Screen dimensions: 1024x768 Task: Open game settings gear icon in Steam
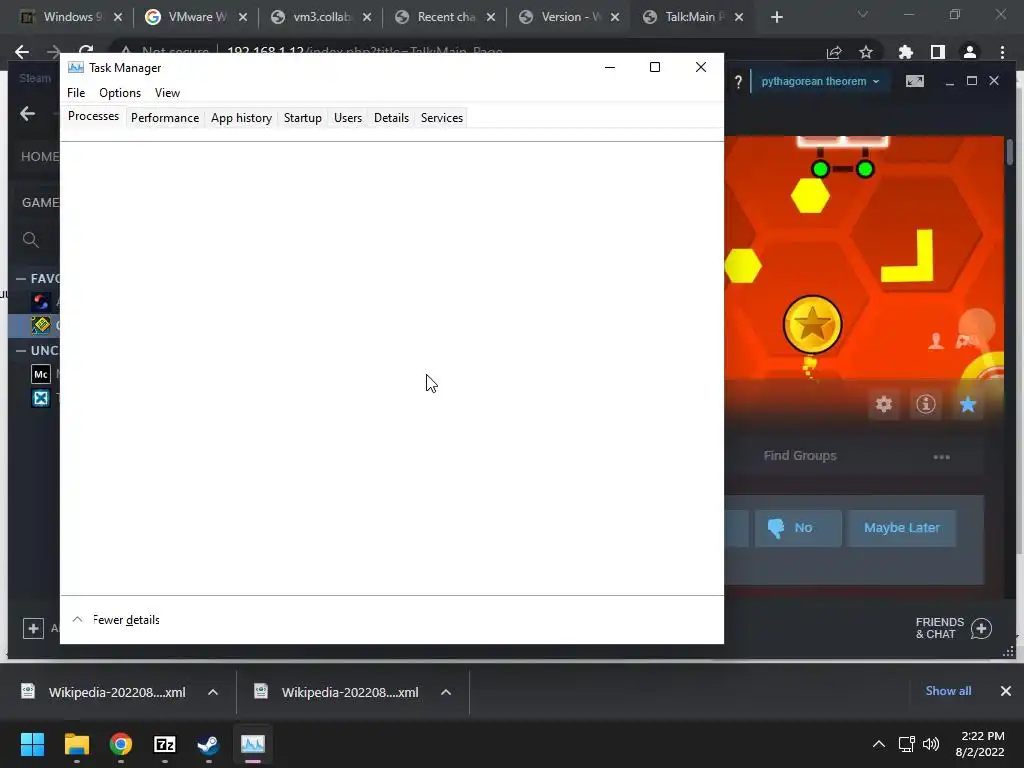884,404
